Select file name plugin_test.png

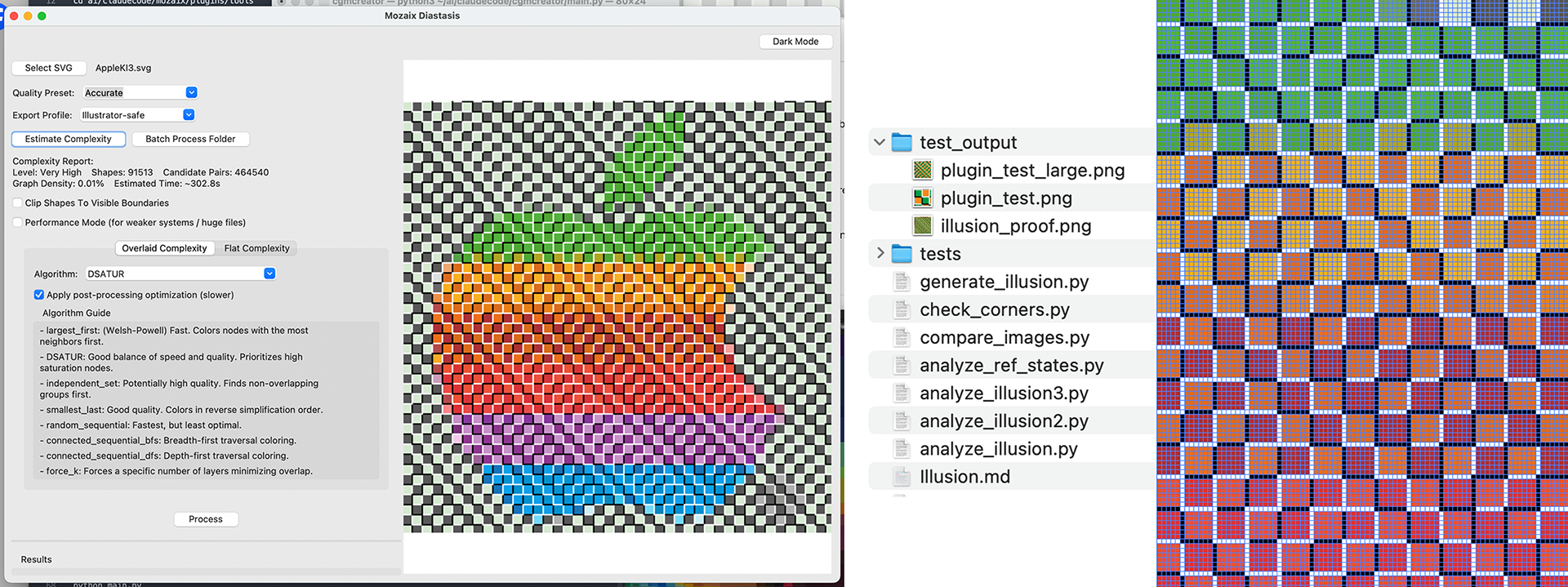(1006, 198)
